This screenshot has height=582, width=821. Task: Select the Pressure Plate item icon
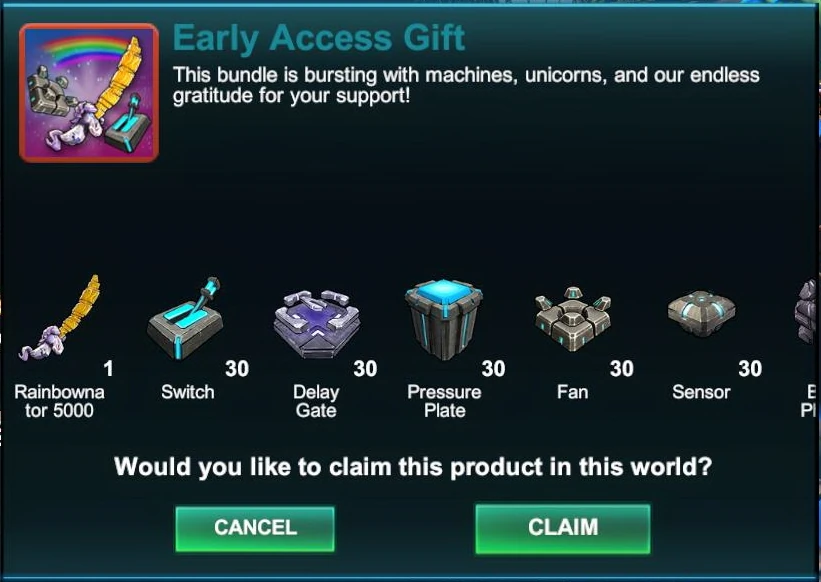point(444,319)
